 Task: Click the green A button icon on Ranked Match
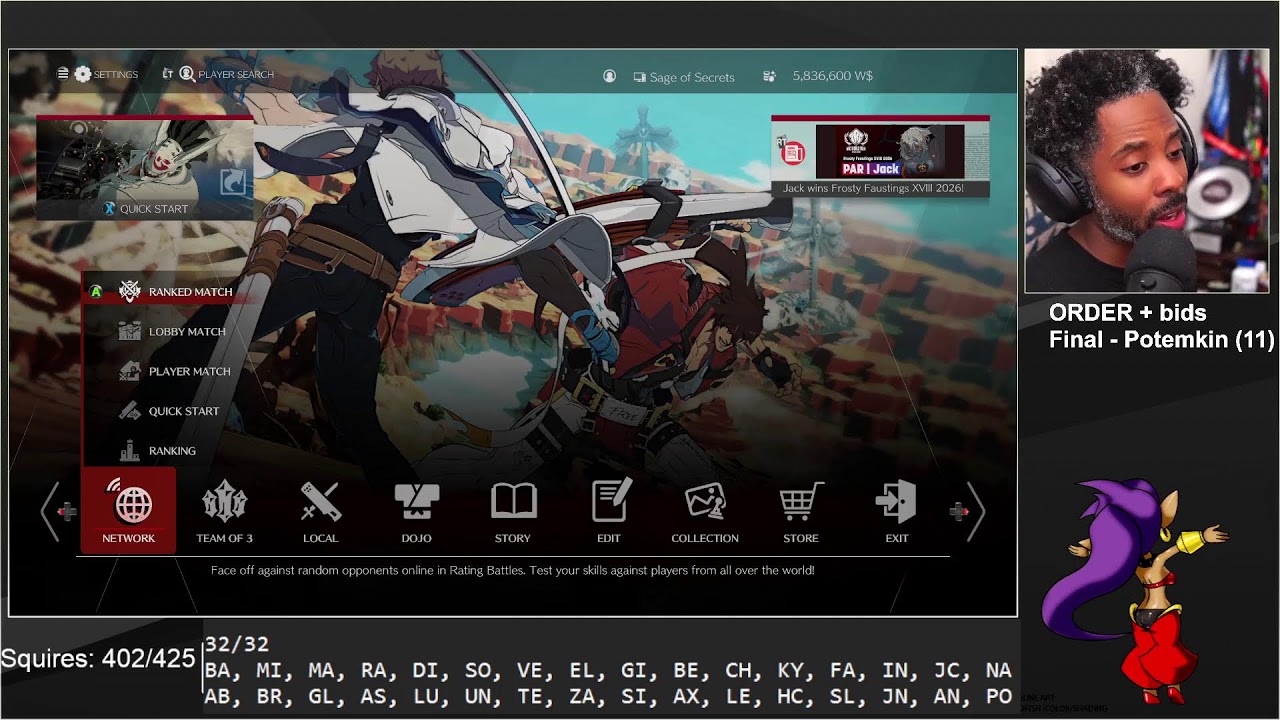point(96,292)
